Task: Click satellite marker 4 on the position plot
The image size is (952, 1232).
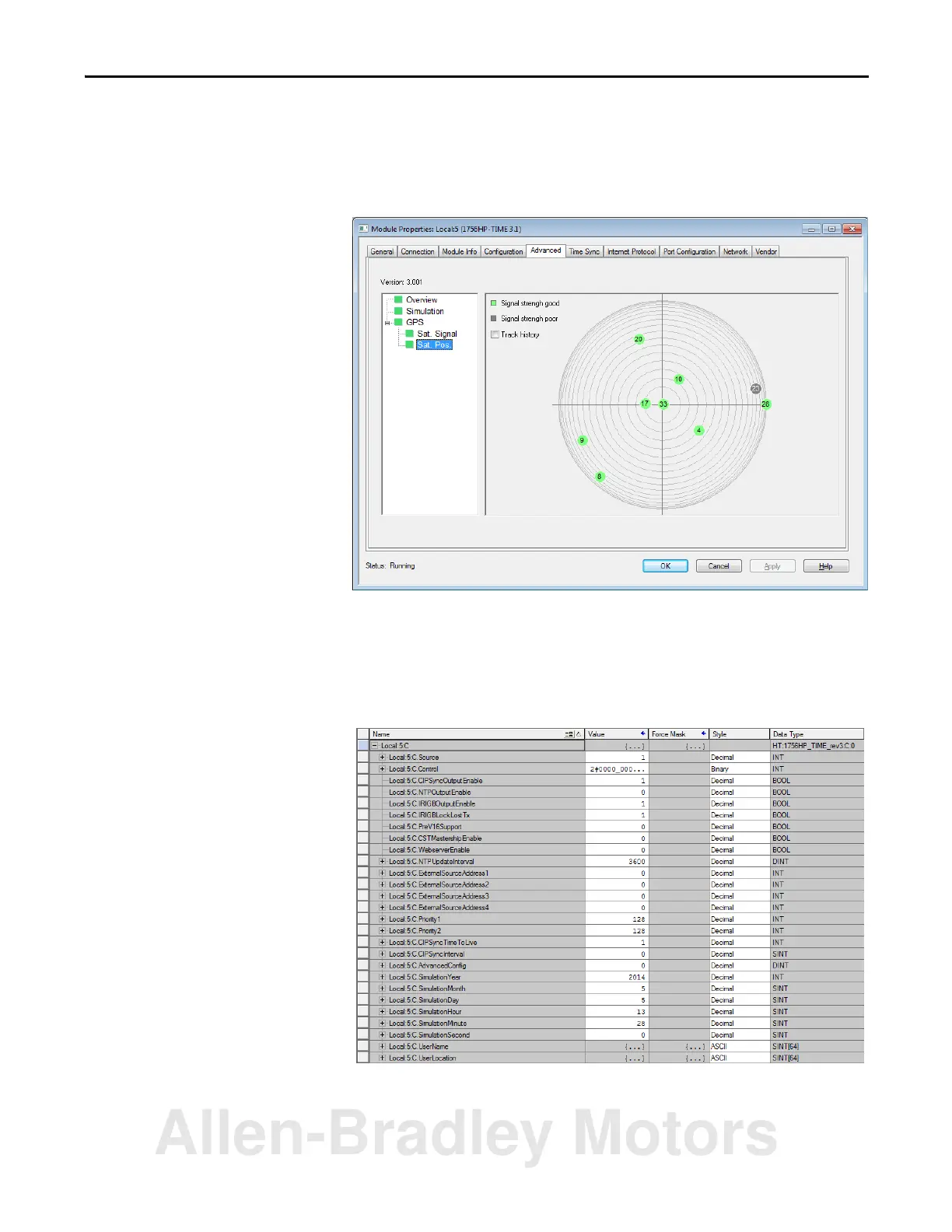Action: (699, 430)
